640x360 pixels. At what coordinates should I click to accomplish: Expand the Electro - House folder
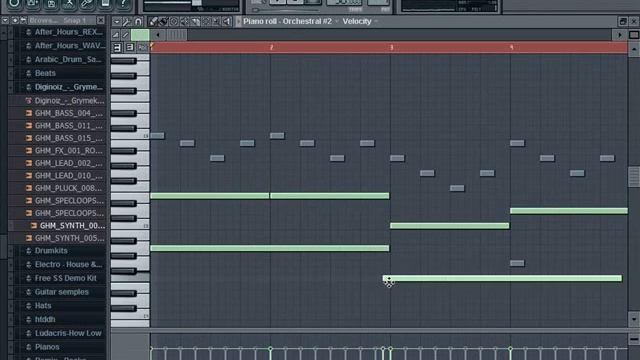(65, 264)
